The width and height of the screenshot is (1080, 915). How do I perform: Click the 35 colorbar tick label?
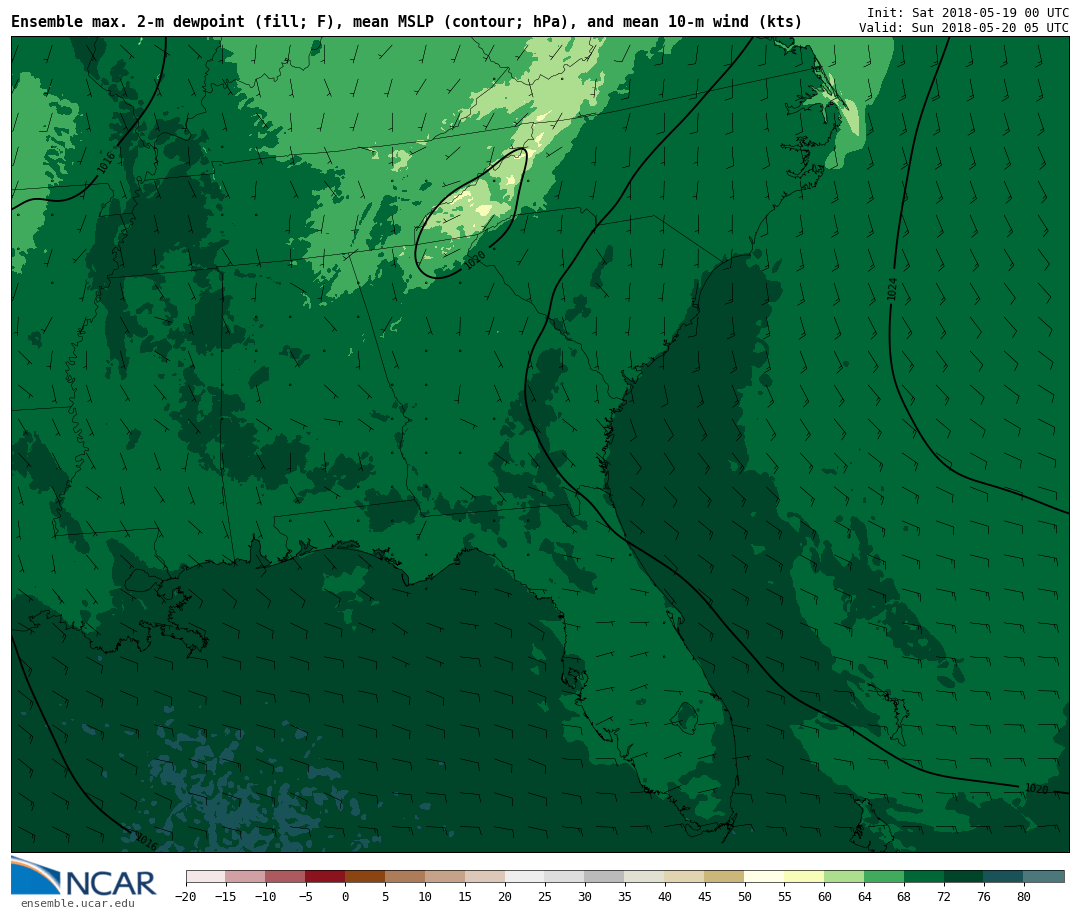(x=625, y=896)
